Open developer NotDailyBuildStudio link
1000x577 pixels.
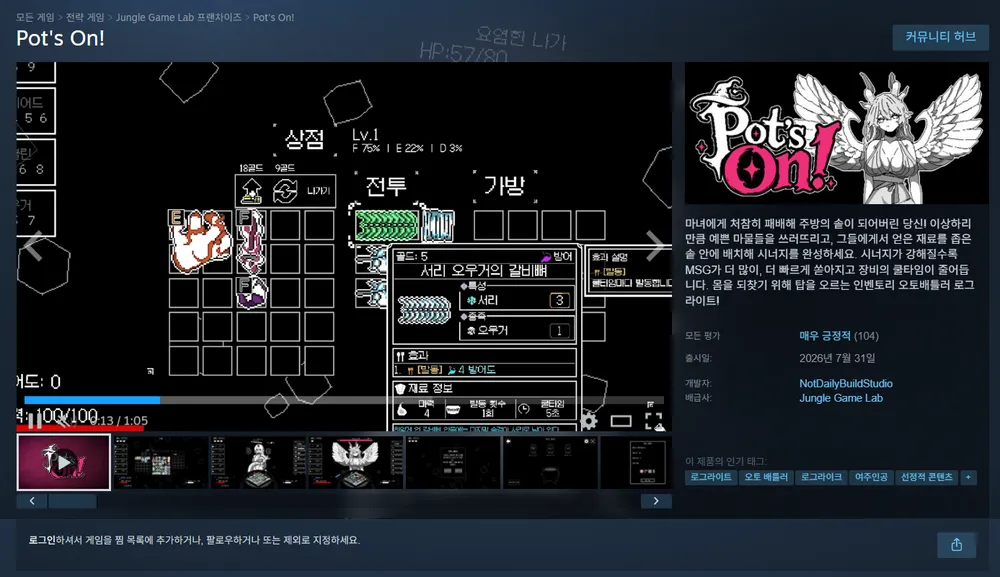[x=846, y=383]
